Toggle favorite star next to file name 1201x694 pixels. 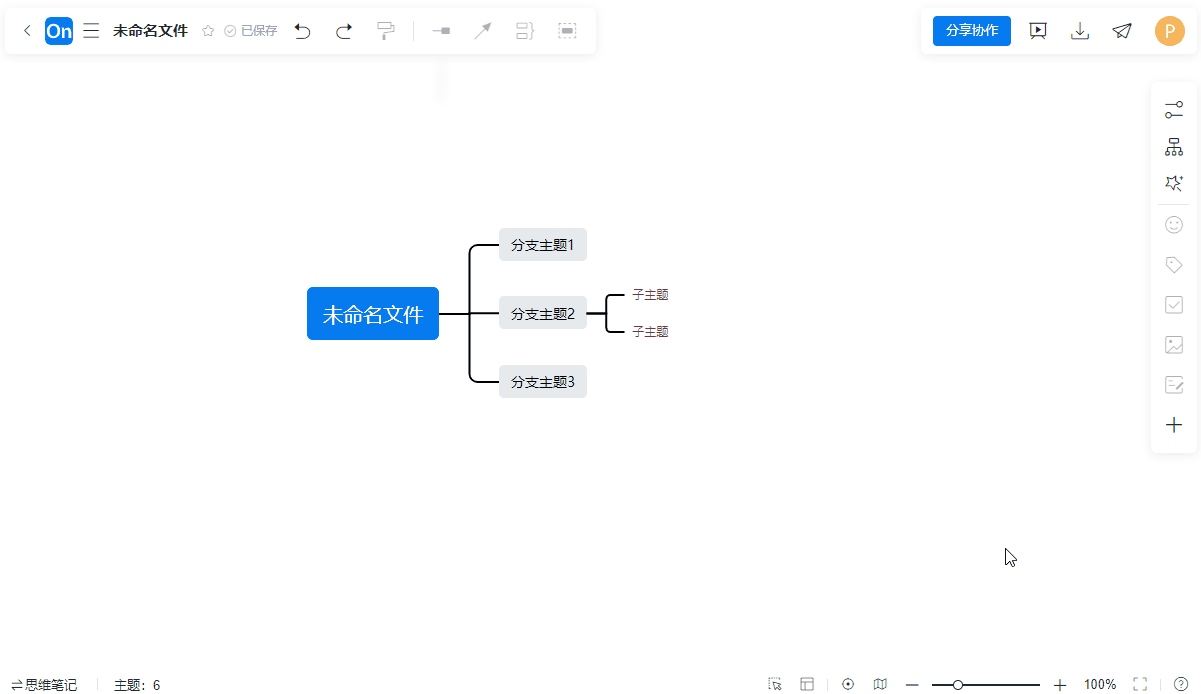tap(208, 31)
